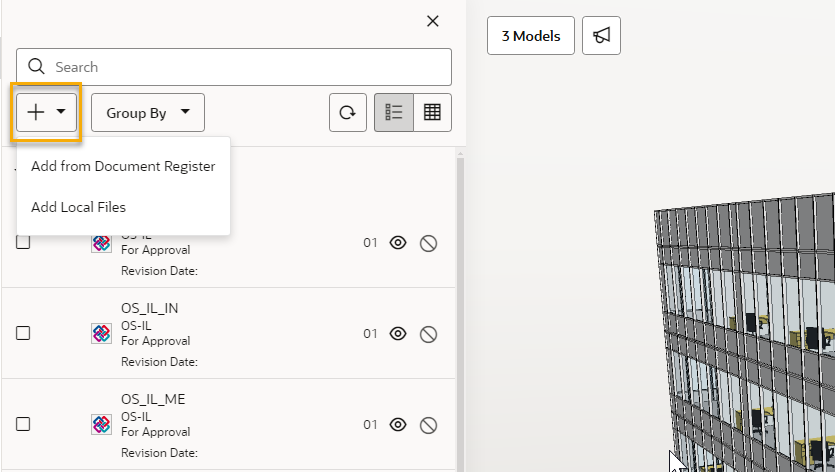
Task: Select the OS_IL_IN model name
Action: 150,308
